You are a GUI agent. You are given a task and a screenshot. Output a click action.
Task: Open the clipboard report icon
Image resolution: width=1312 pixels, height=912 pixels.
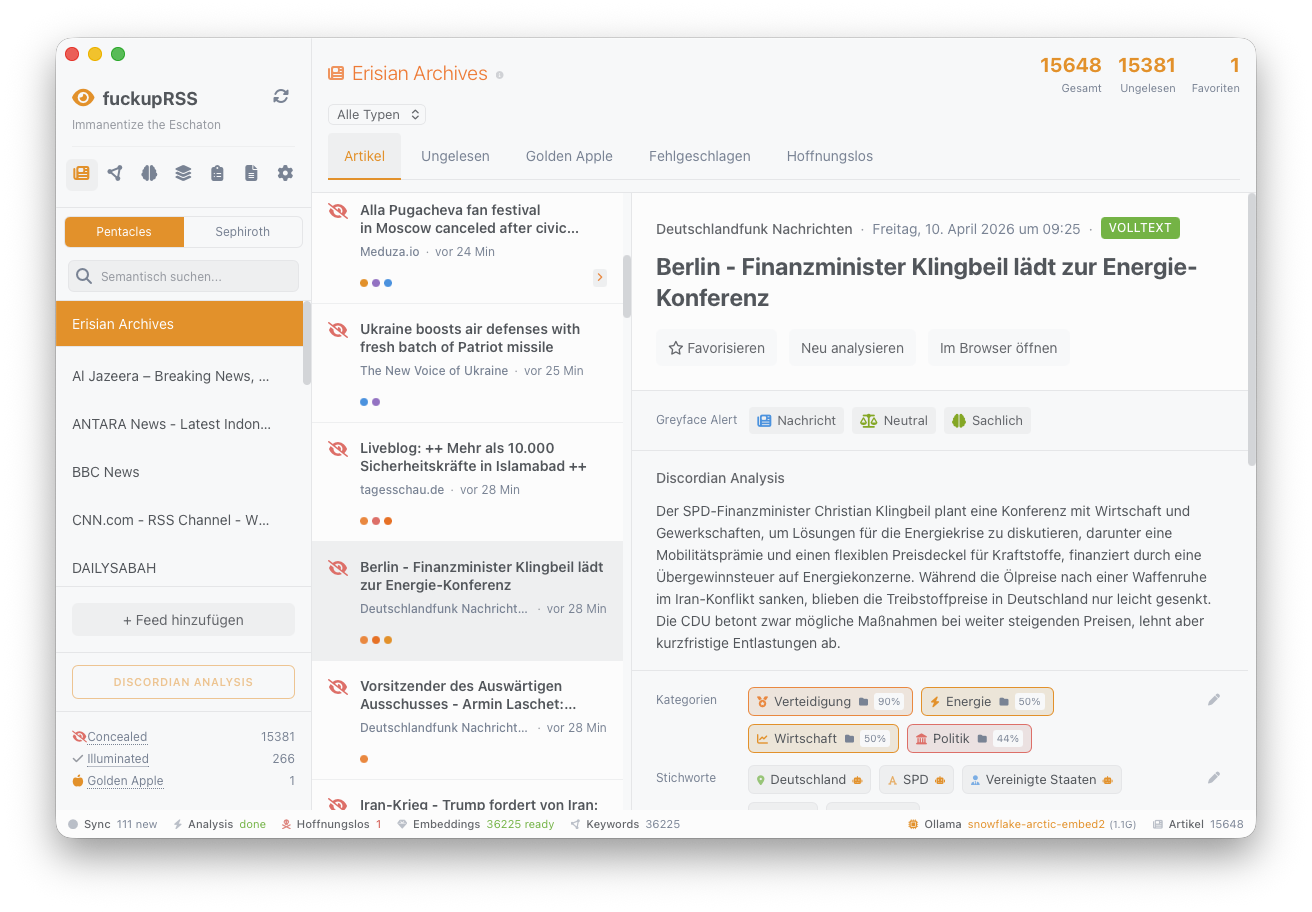217,173
